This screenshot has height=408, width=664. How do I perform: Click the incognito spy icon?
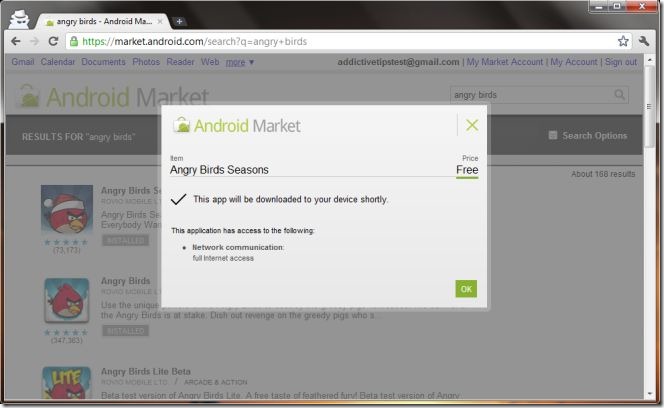tap(19, 20)
